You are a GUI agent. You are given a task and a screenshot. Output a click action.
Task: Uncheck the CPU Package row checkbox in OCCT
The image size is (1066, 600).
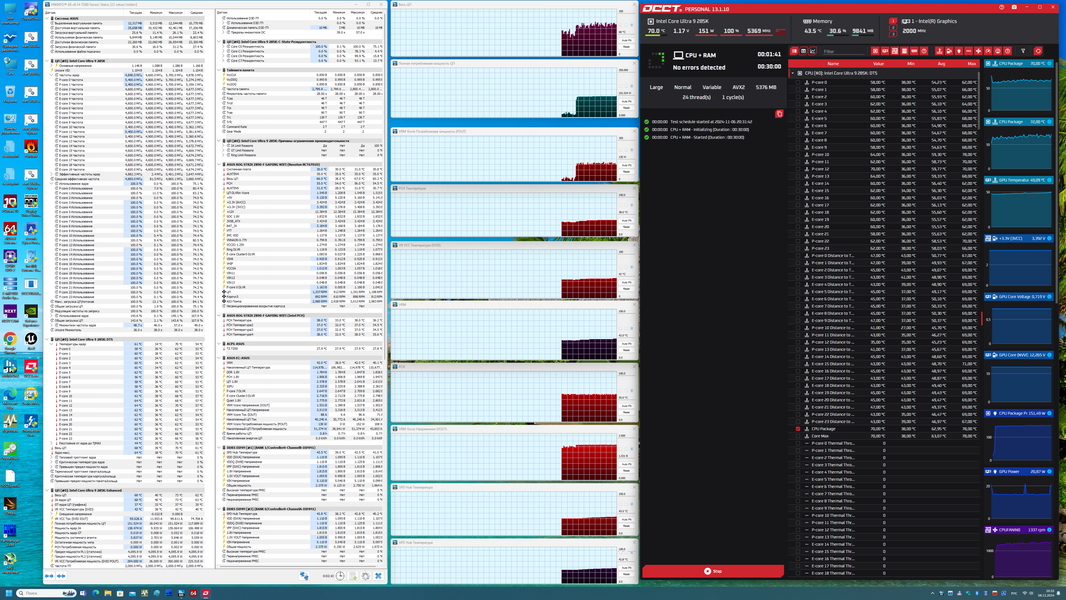(x=797, y=429)
